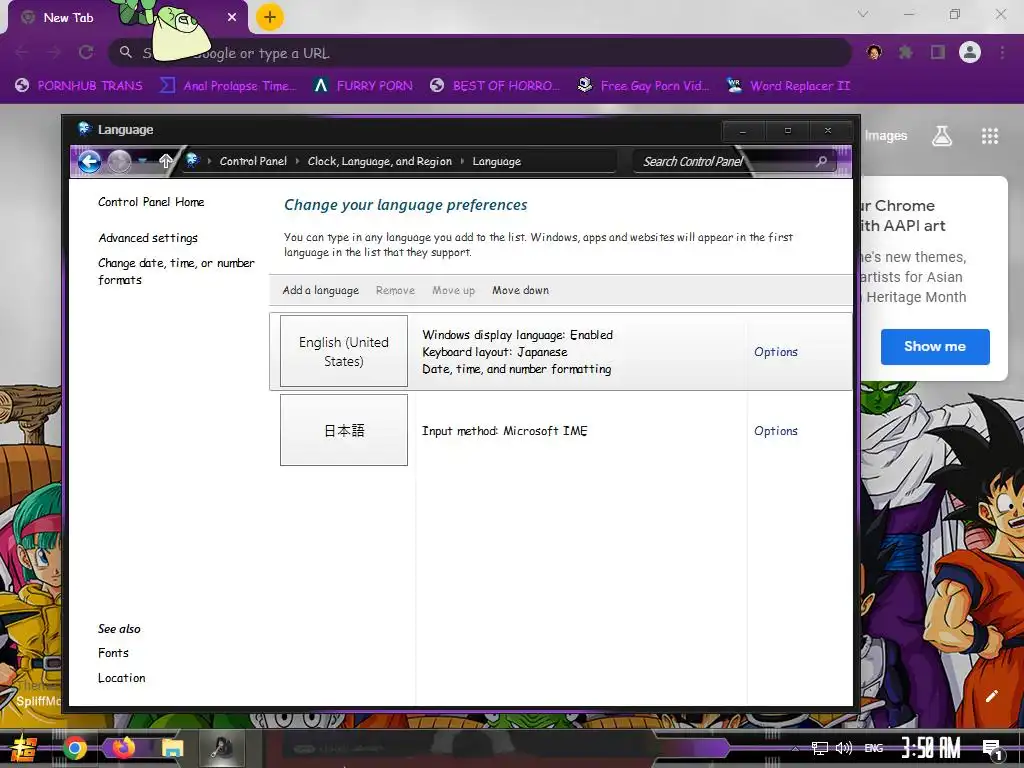
Task: Open Images link on Chrome new tab page
Action: (886, 136)
